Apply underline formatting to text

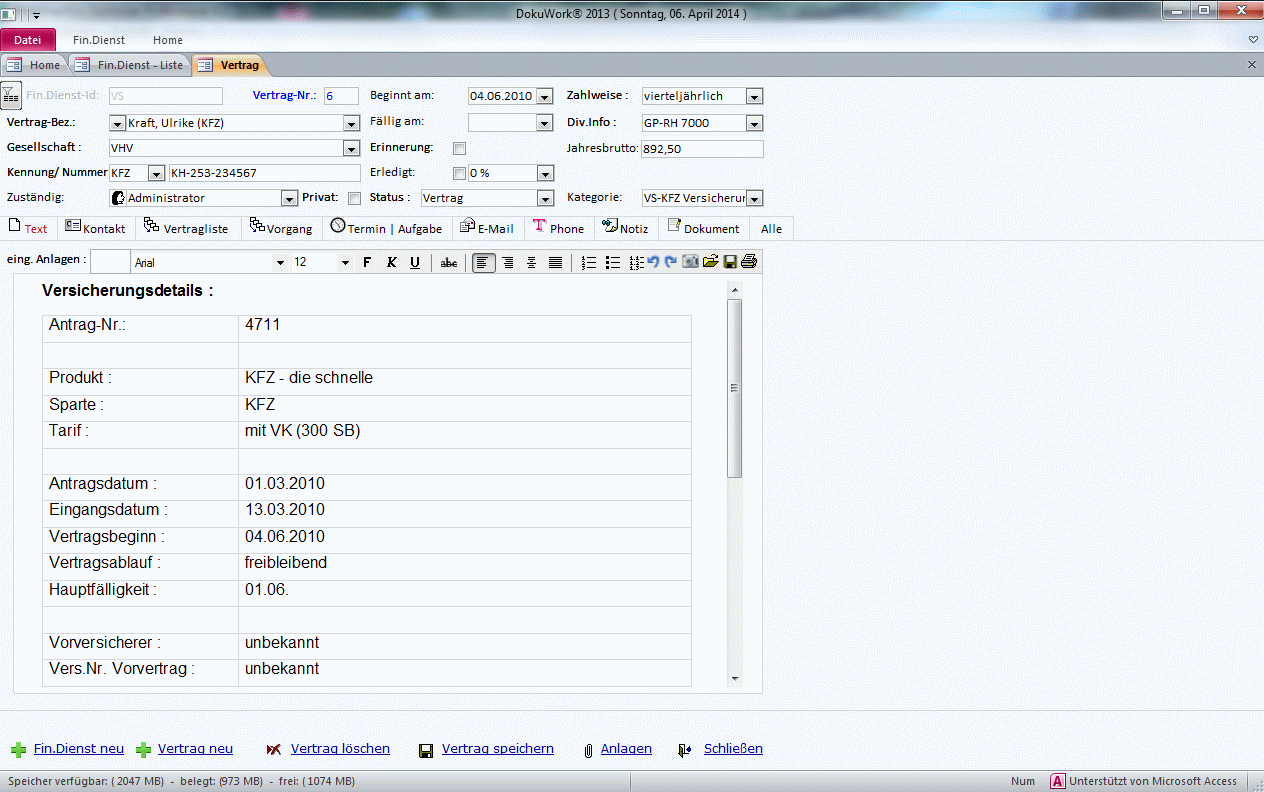pos(415,263)
